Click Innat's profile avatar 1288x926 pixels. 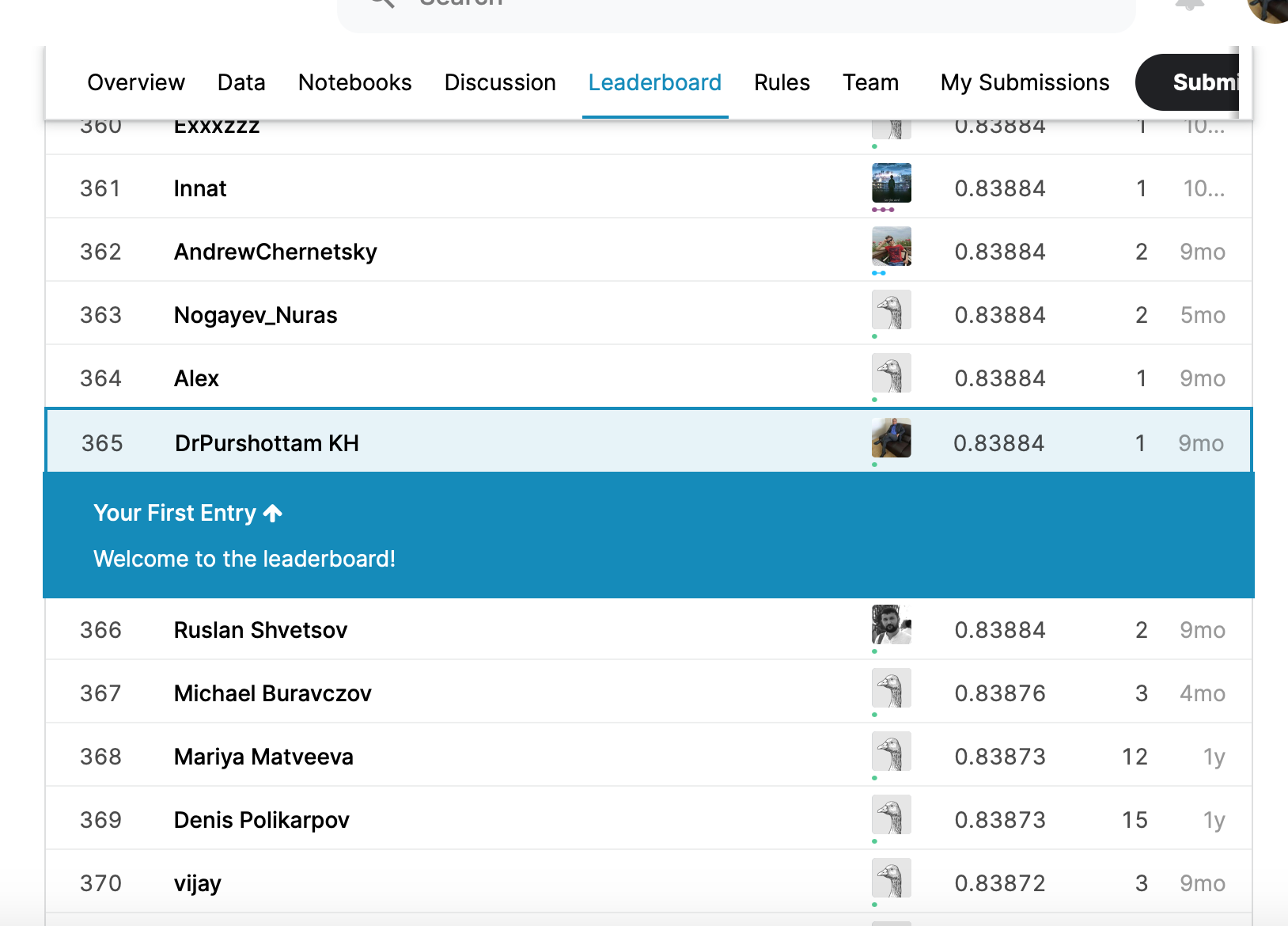pyautogui.click(x=891, y=184)
